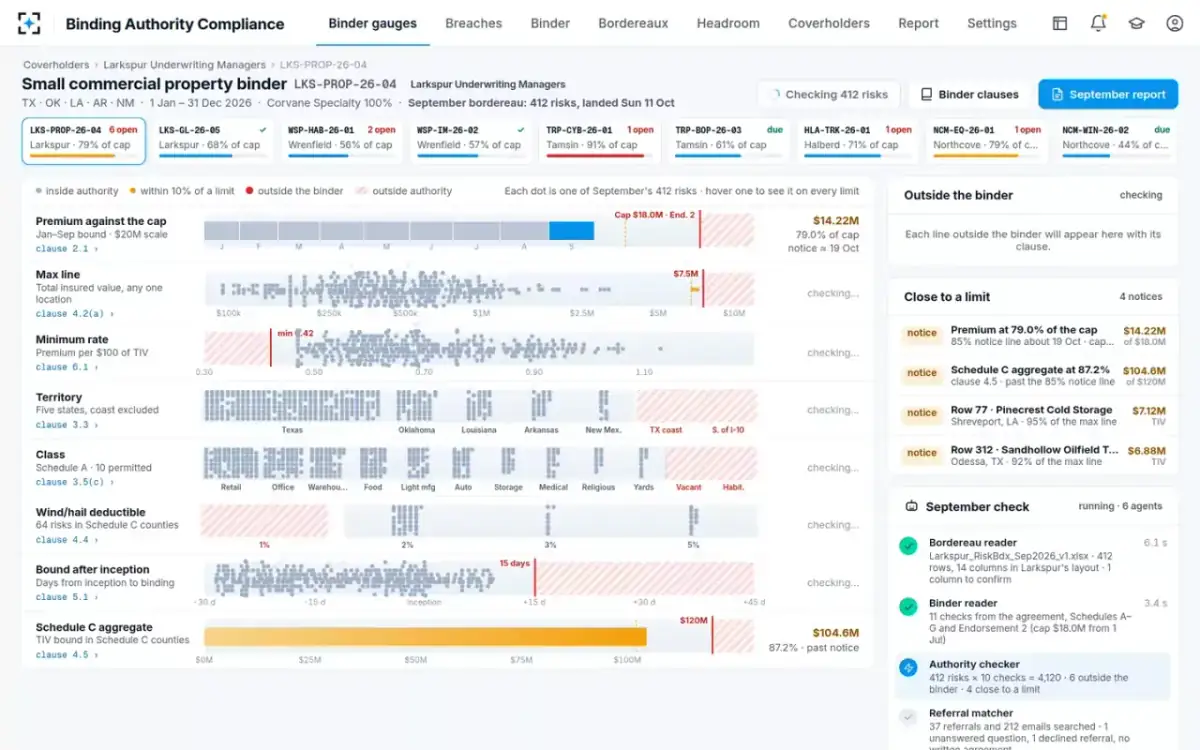Image resolution: width=1200 pixels, height=750 pixels.
Task: Click the blue September premium bar segment
Action: coord(572,231)
